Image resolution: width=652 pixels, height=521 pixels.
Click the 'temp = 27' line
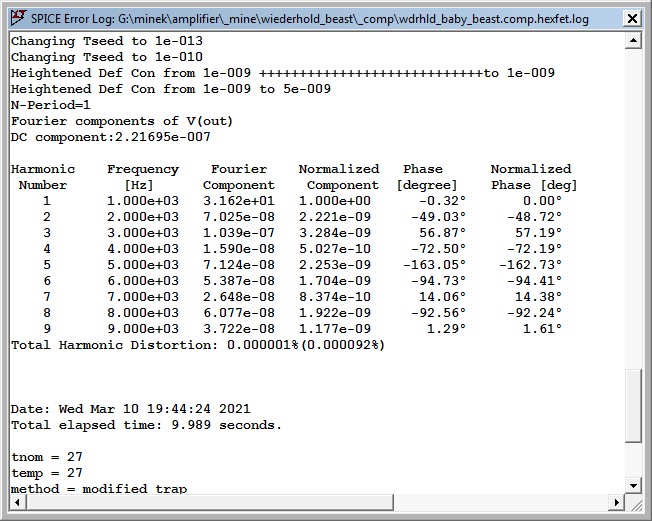(47, 473)
